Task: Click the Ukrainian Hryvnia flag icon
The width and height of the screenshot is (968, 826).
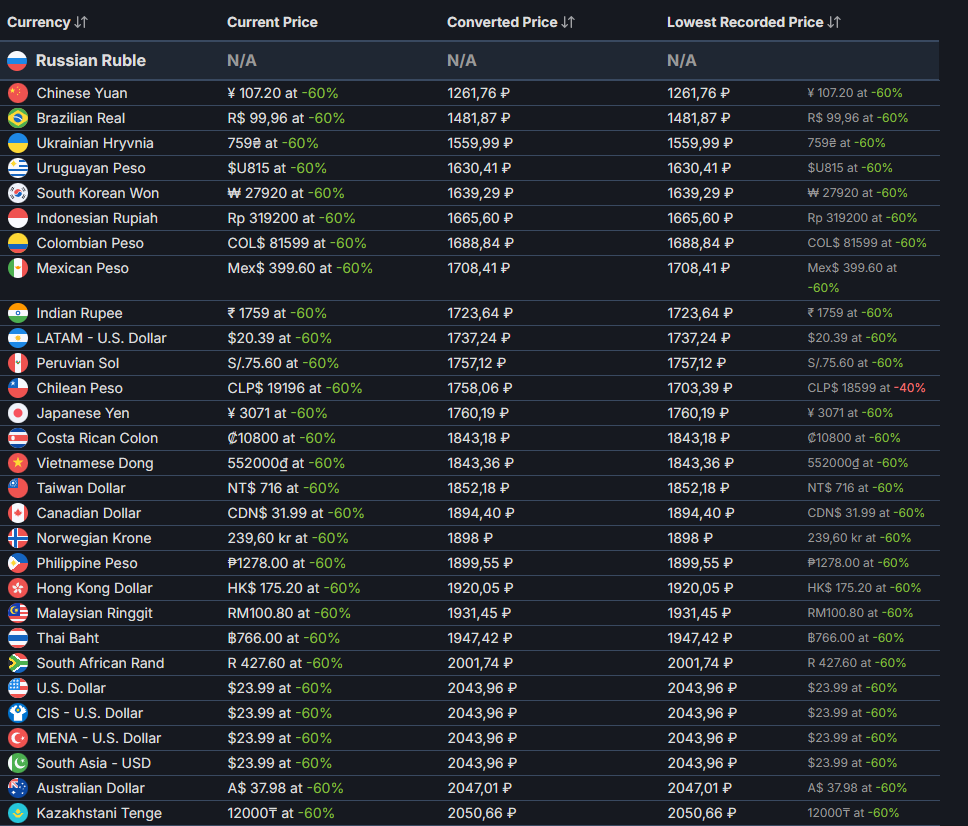Action: click(18, 143)
